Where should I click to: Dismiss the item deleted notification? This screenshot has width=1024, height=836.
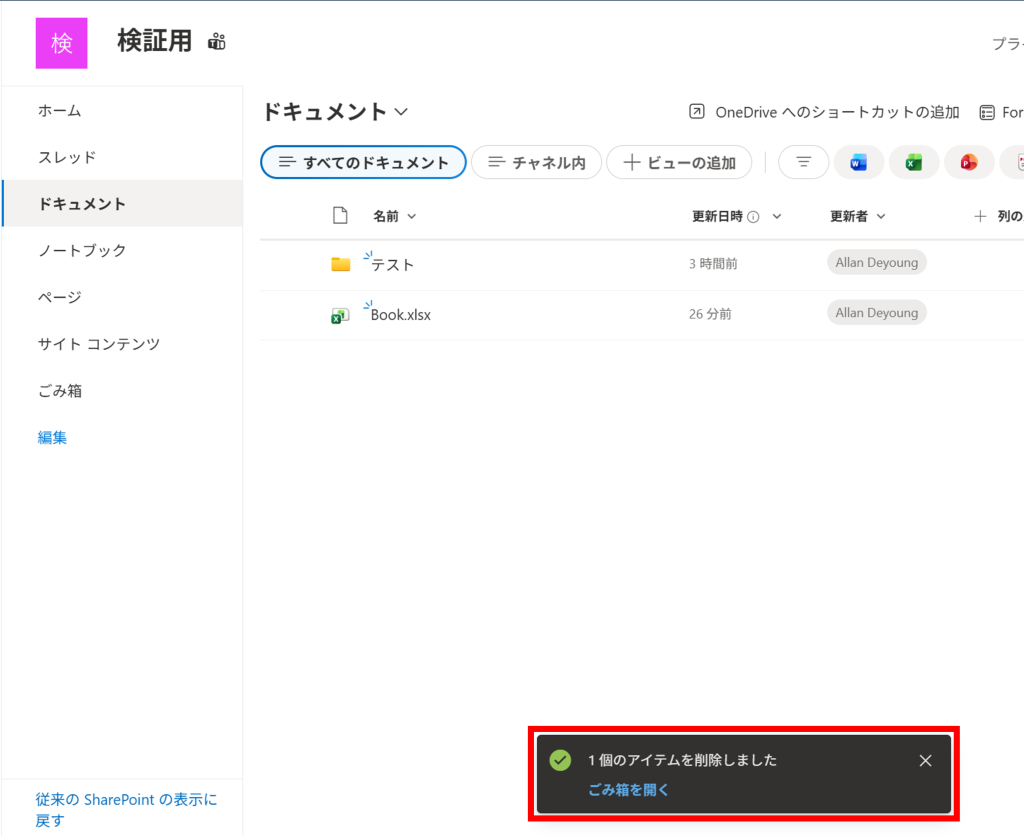coord(925,761)
